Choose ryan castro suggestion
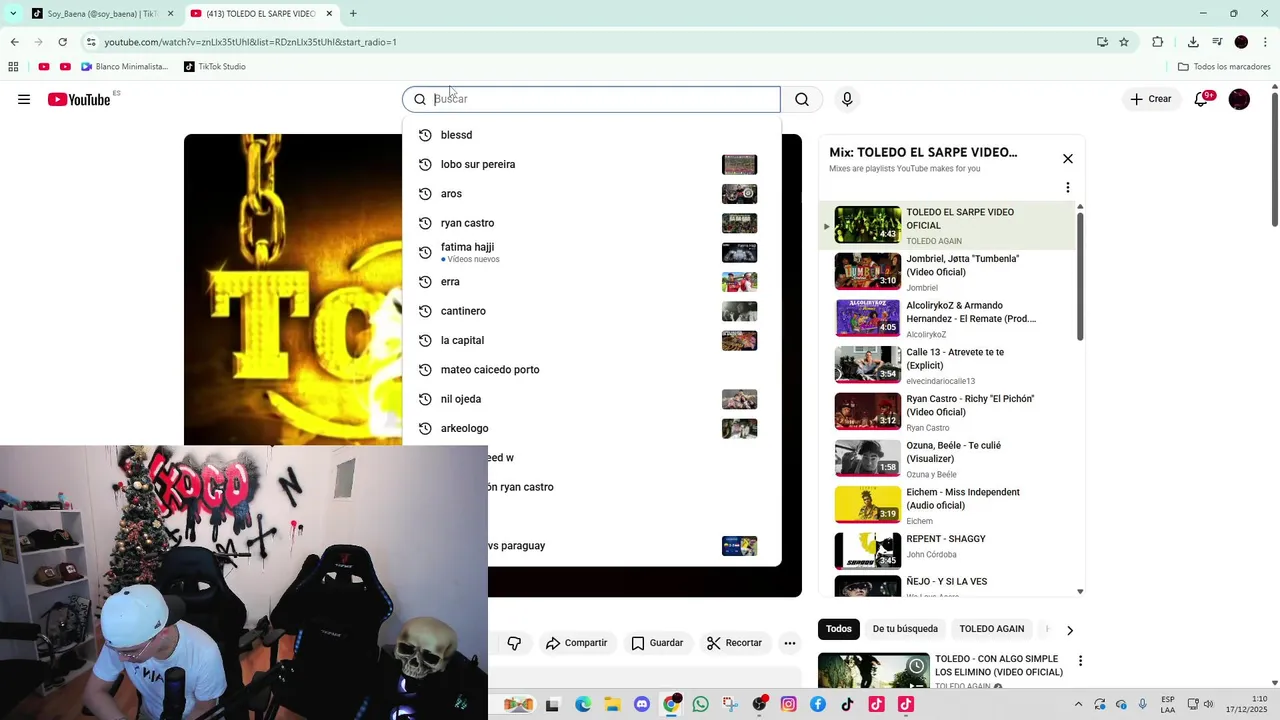Image resolution: width=1280 pixels, height=720 pixels. click(x=591, y=223)
